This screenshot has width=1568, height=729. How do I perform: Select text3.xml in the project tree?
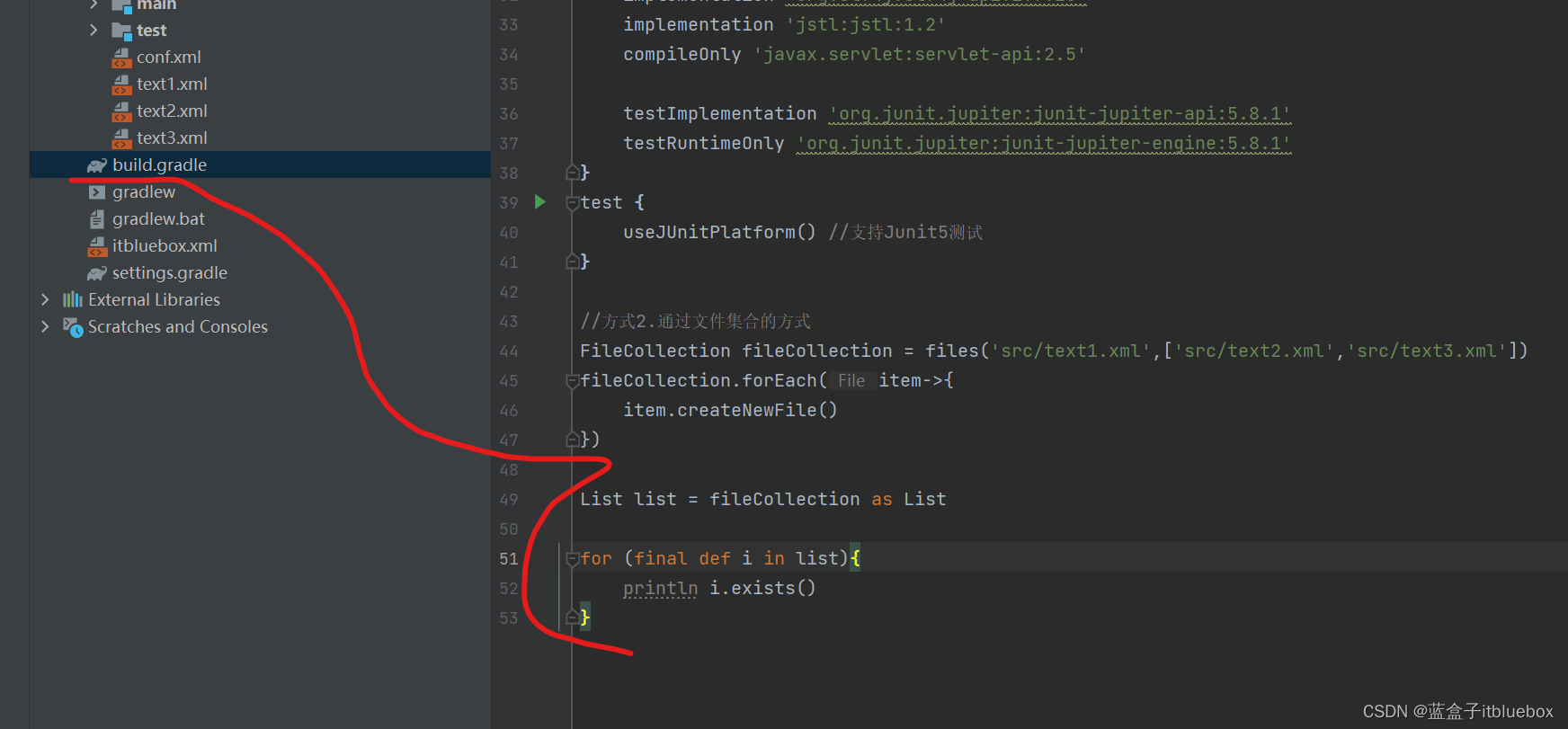pos(172,138)
